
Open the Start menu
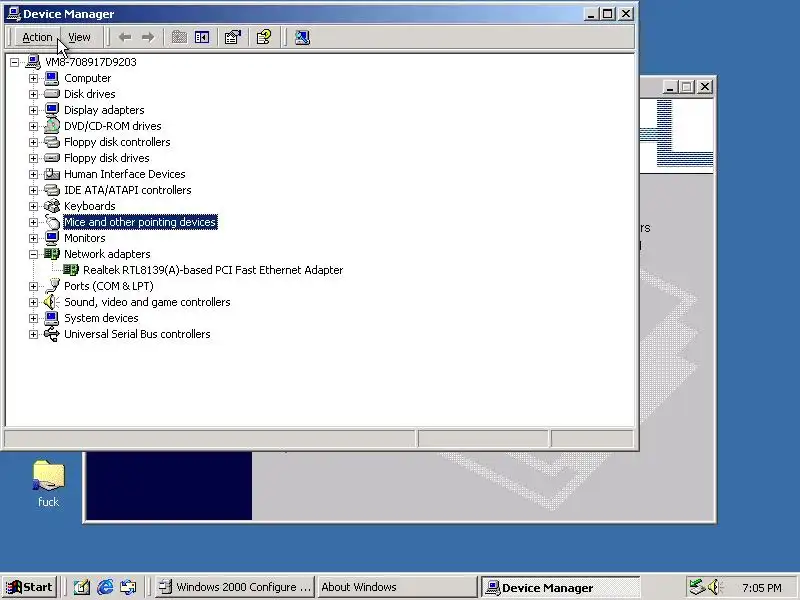(x=30, y=587)
